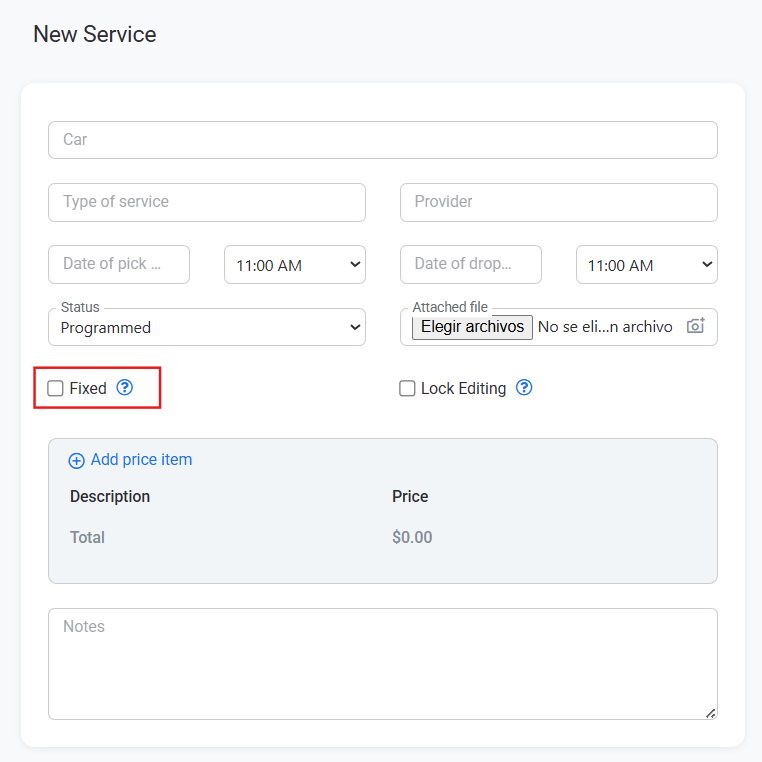Open the Date of drop-off field
The width and height of the screenshot is (762, 762).
tap(471, 264)
